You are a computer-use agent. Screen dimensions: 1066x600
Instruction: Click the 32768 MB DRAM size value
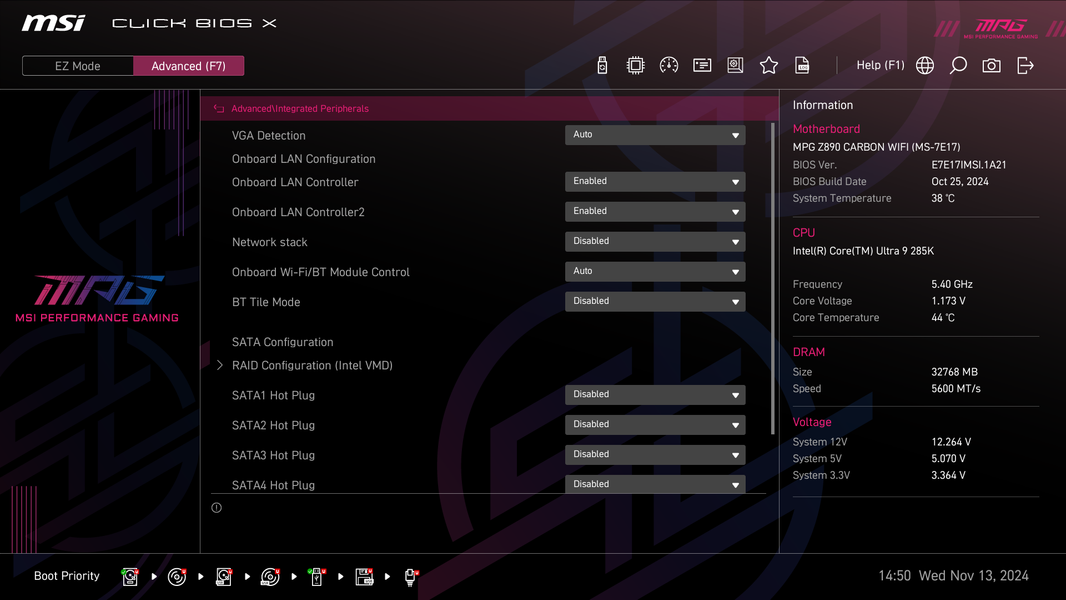pyautogui.click(x=955, y=372)
